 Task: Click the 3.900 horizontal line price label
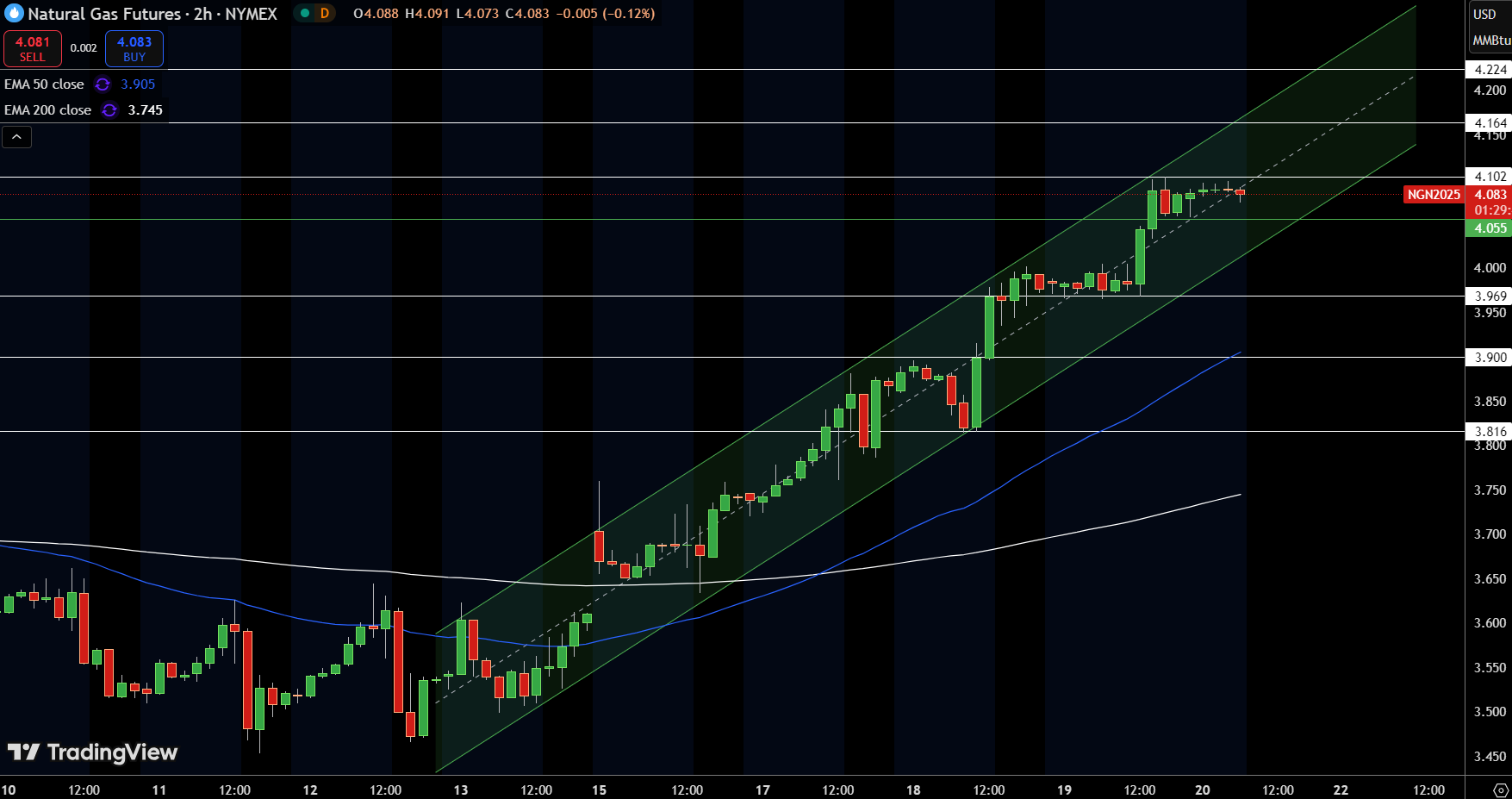tap(1489, 358)
